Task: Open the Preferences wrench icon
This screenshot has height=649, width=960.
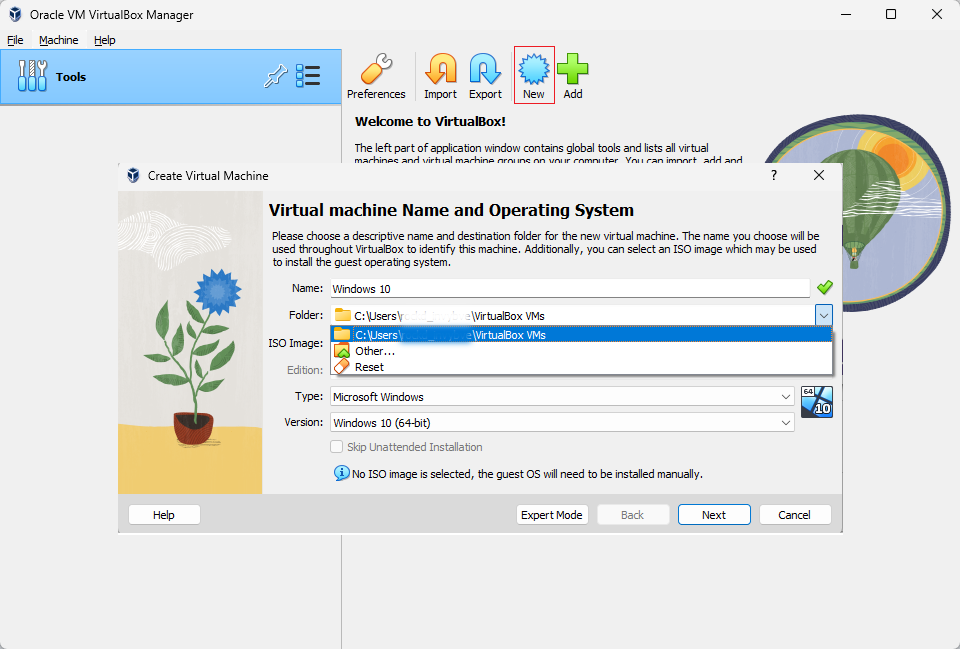Action: coord(376,69)
